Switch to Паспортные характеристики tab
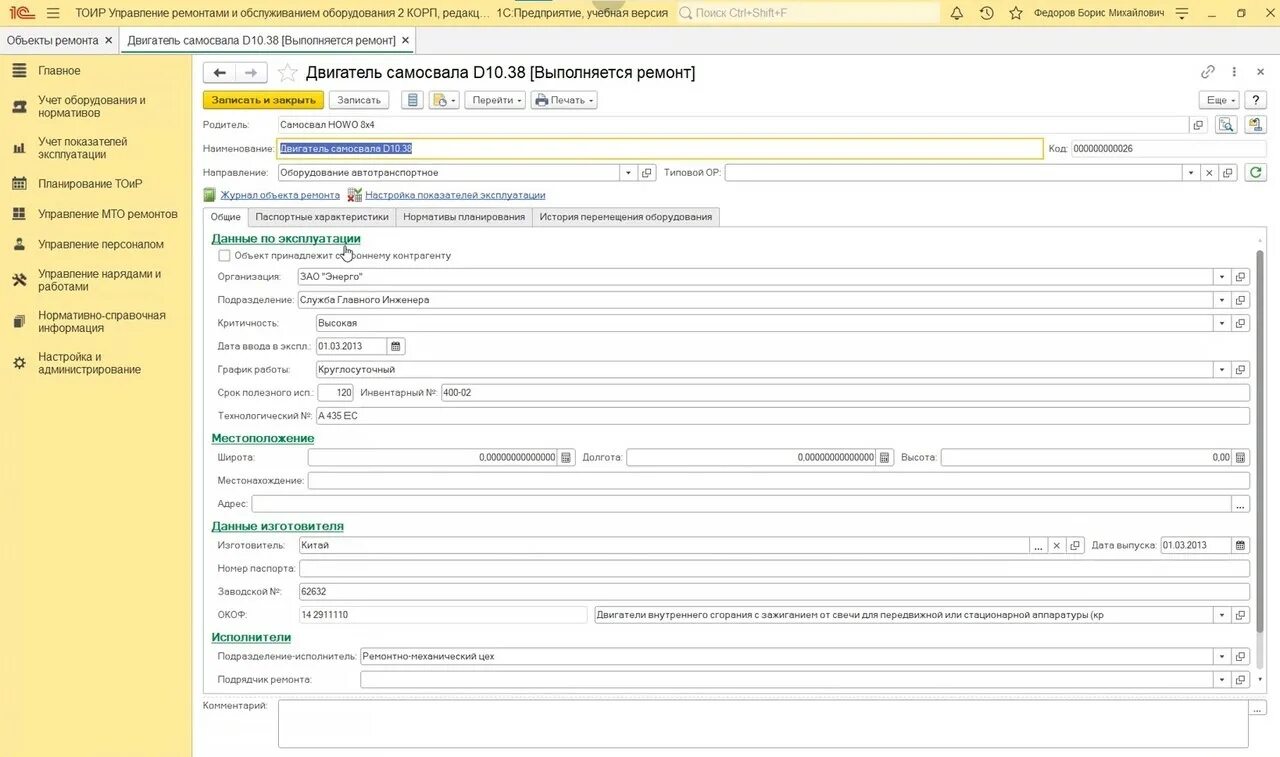 click(x=322, y=217)
